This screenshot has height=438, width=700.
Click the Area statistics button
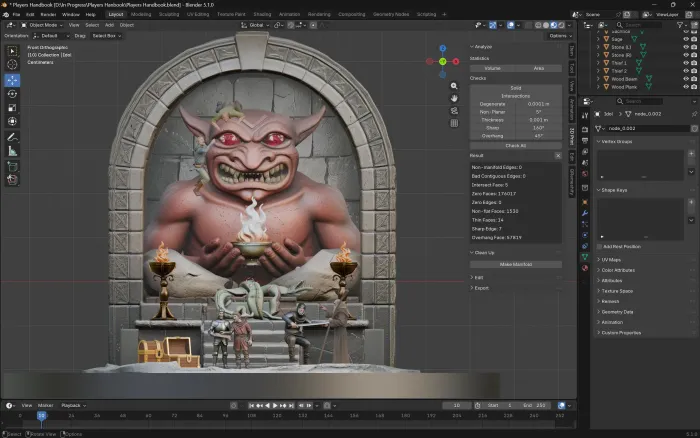tap(538, 68)
